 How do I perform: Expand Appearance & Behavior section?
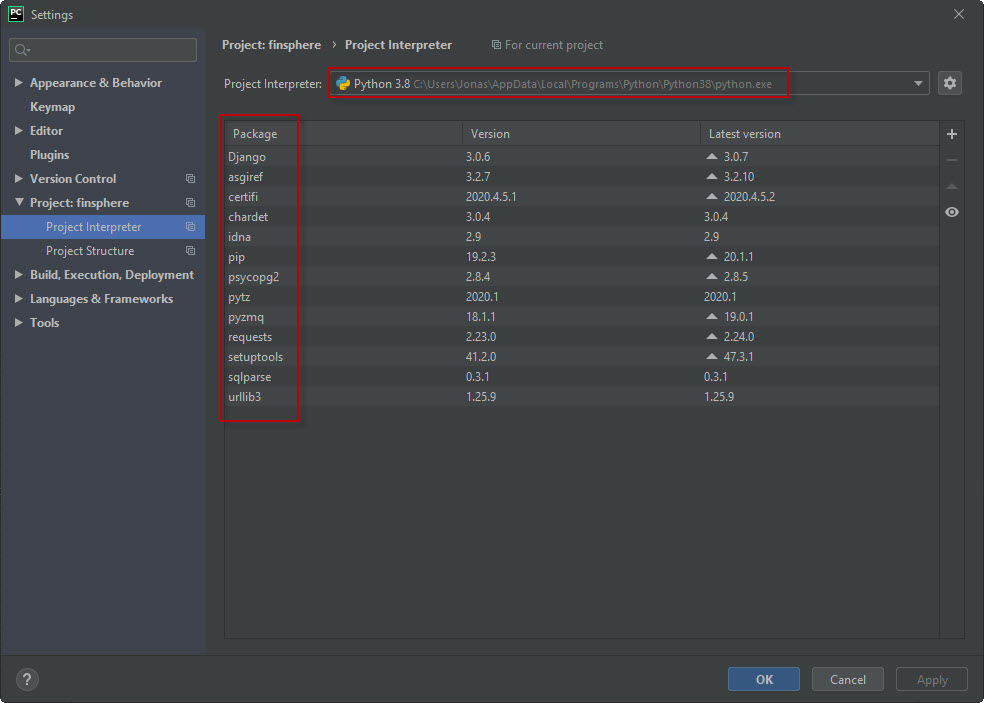click(18, 82)
